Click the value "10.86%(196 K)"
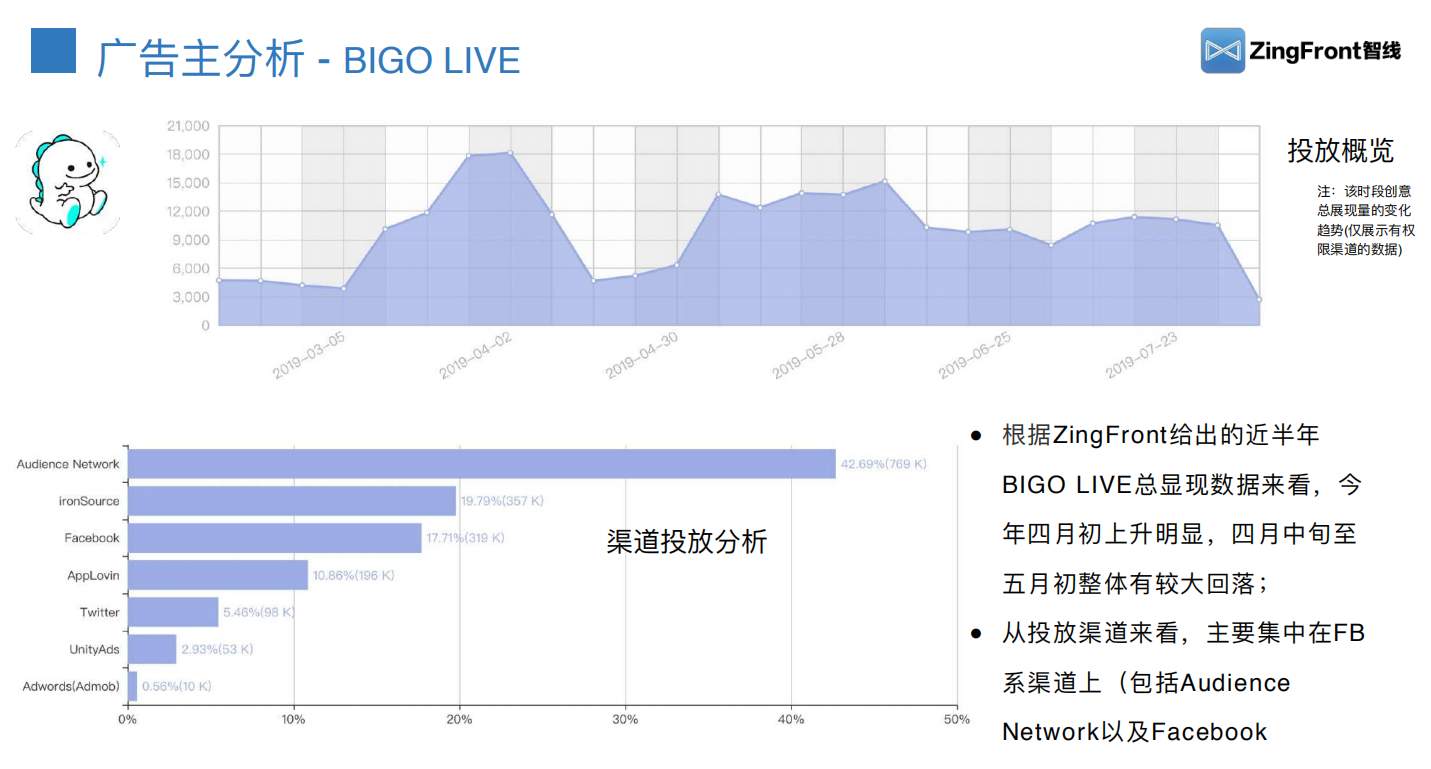Screen dimensions: 1431x769 (354, 575)
